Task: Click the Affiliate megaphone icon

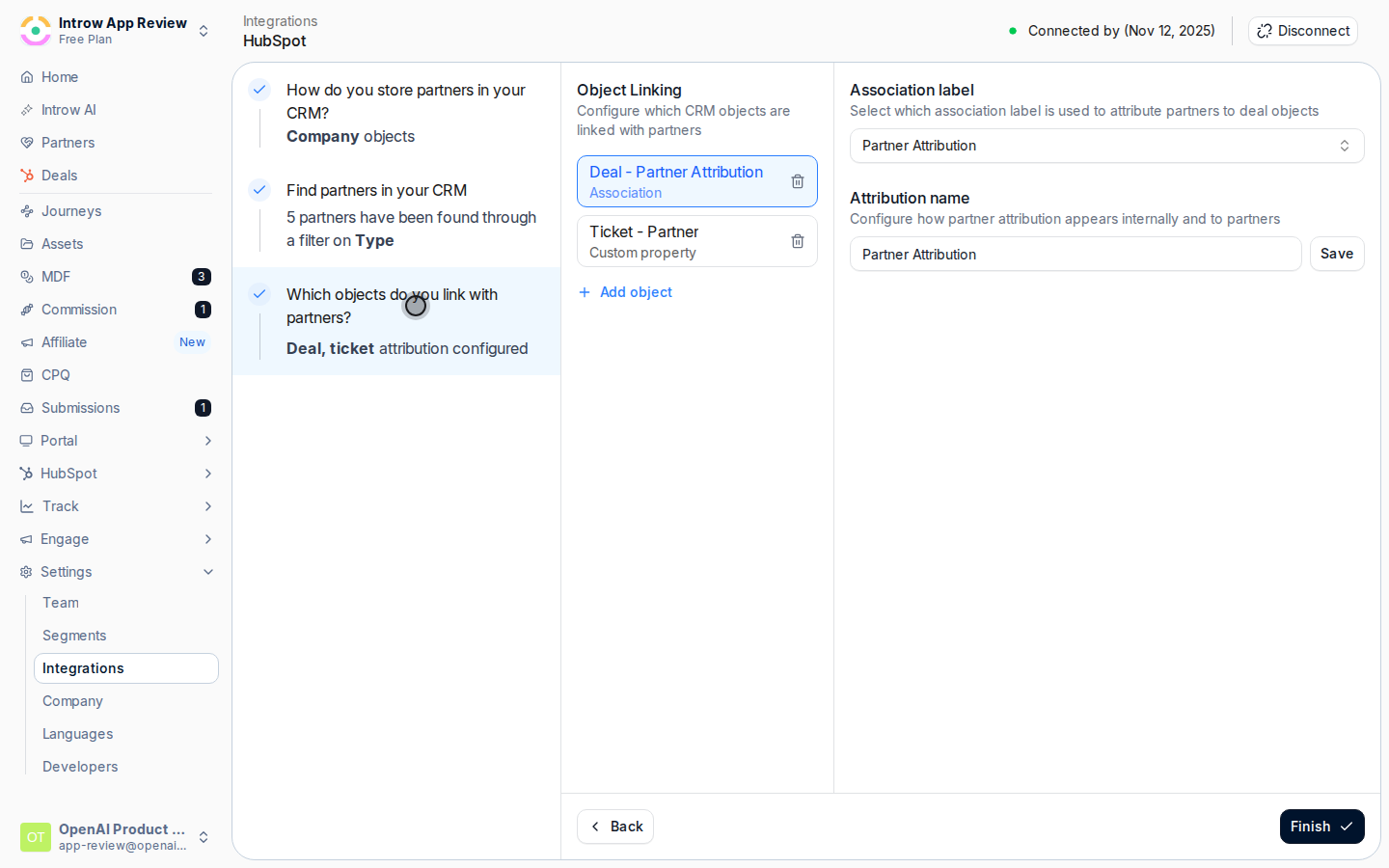Action: coord(27,342)
